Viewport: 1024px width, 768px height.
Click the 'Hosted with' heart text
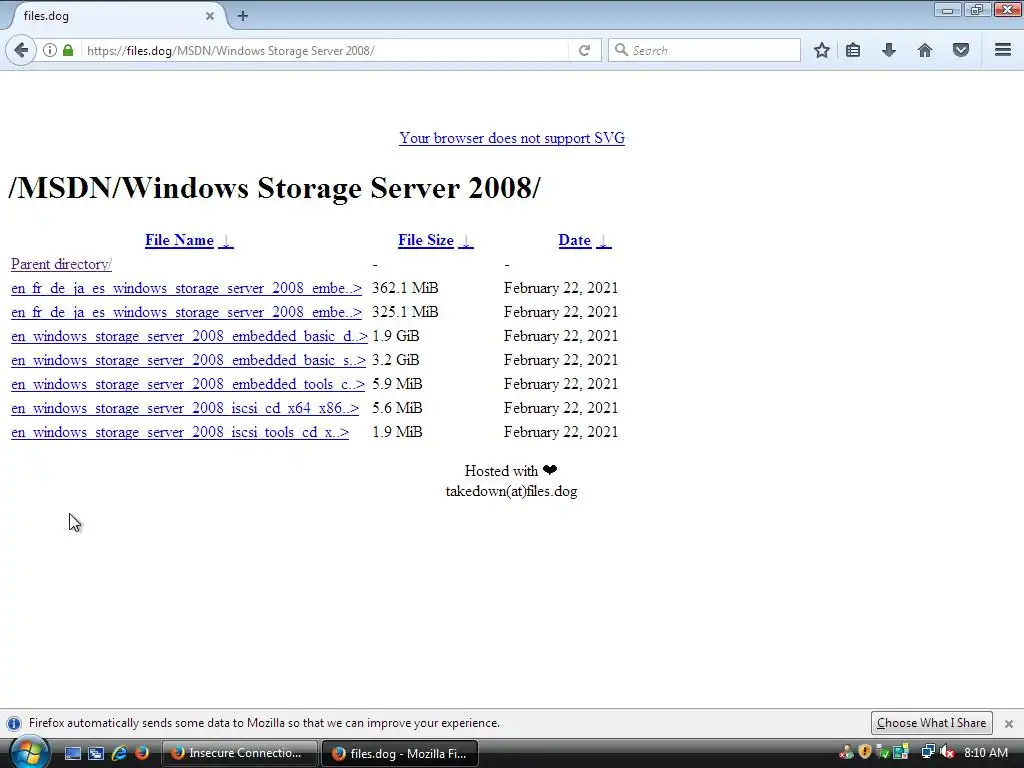click(511, 471)
